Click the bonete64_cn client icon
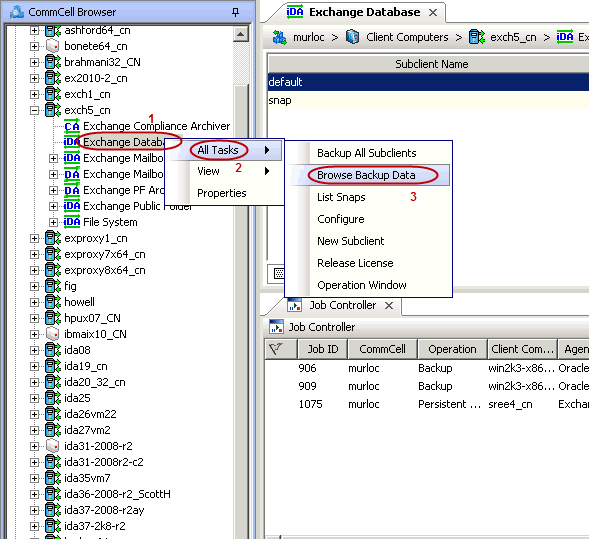589x539 pixels. click(x=53, y=46)
